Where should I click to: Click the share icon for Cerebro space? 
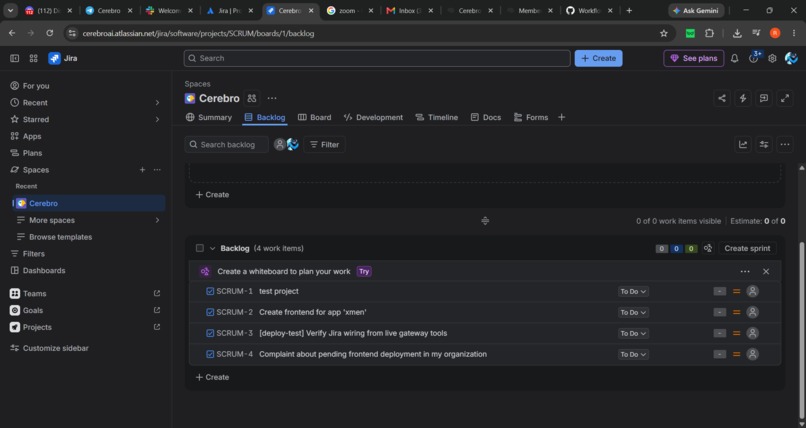tap(722, 98)
